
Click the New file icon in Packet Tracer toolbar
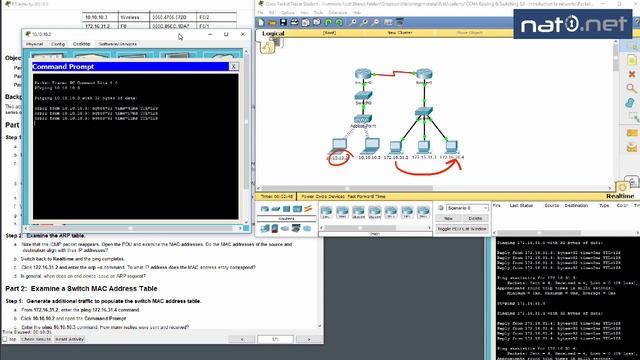pyautogui.click(x=261, y=22)
